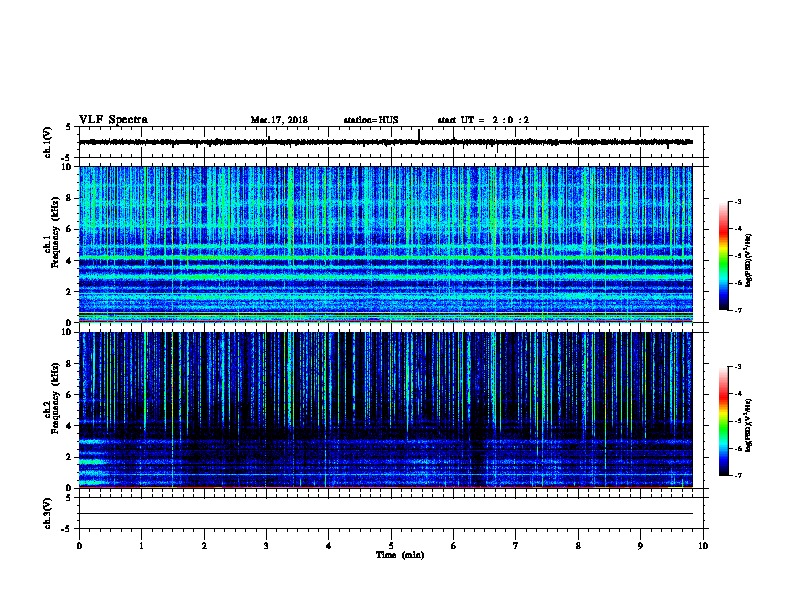
Task: Click the "5" tick on the ch.1(V) axis
Action: [70, 127]
